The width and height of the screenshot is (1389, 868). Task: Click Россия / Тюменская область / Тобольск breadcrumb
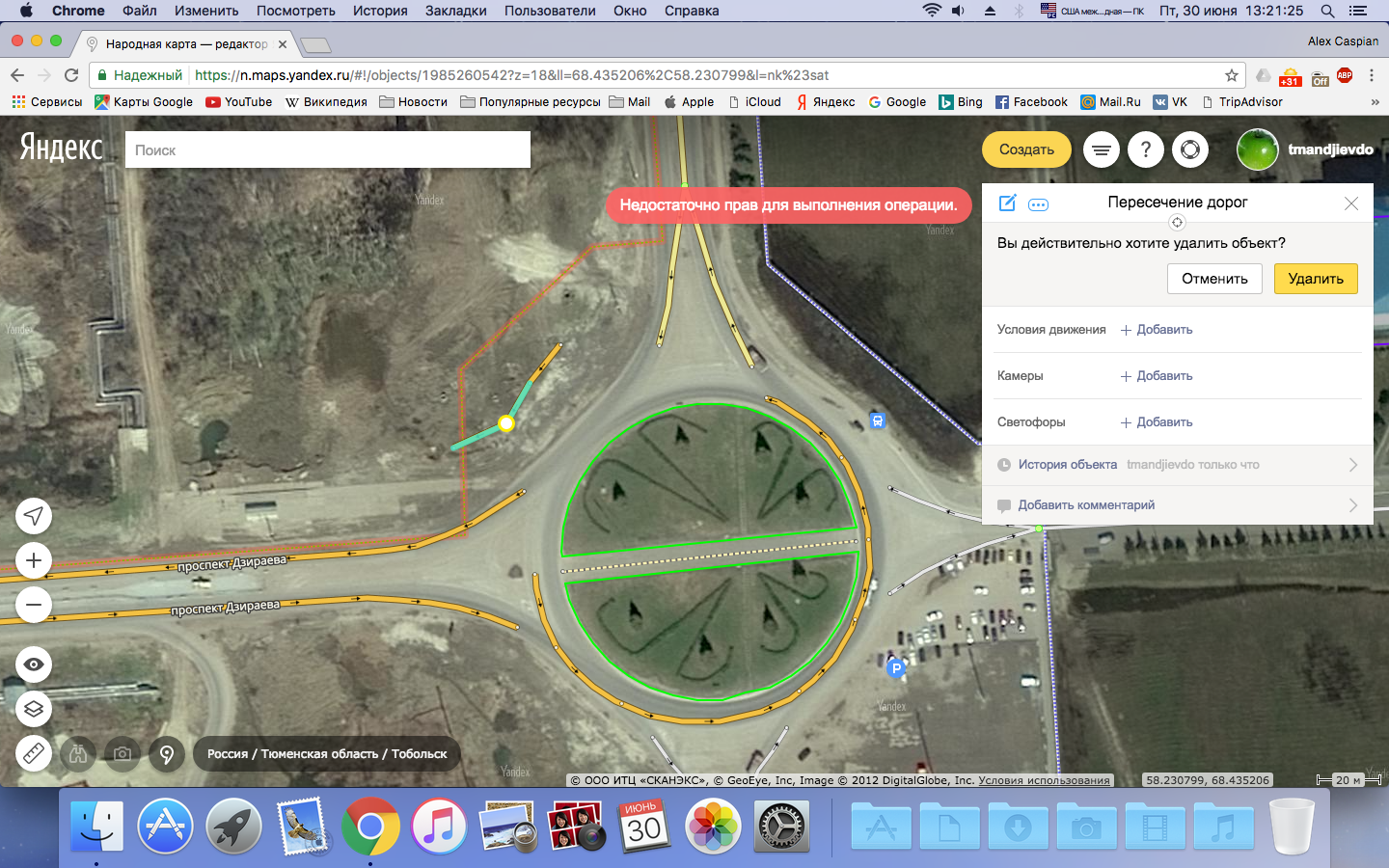(x=327, y=753)
